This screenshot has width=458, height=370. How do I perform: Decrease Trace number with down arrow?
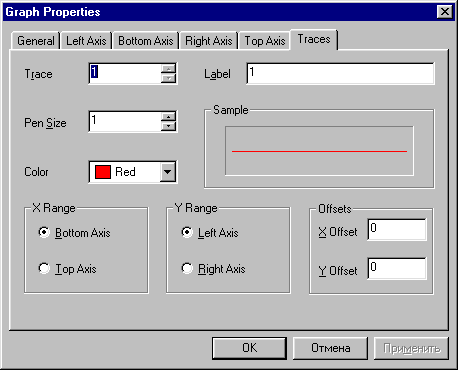click(169, 78)
